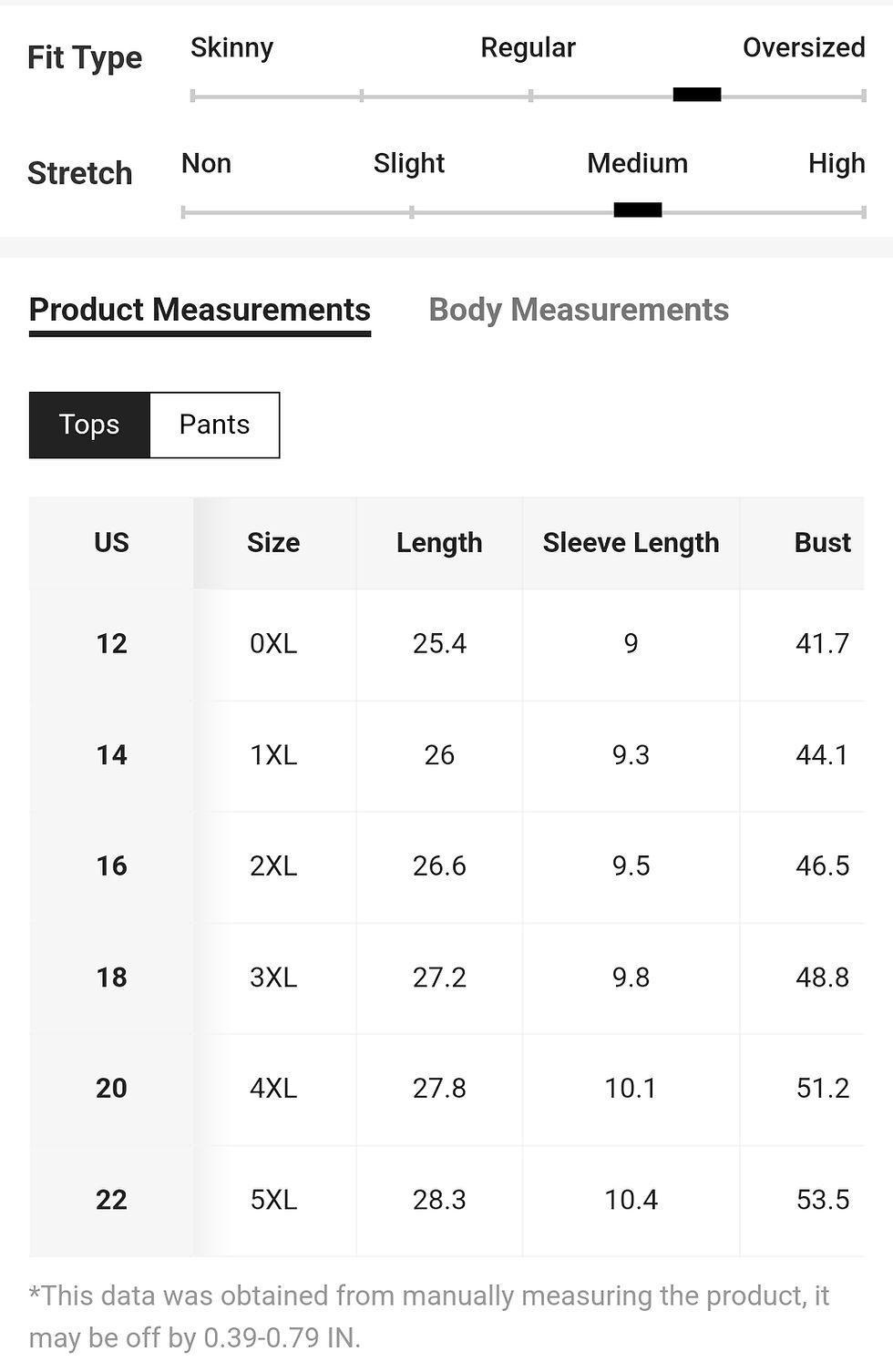The height and width of the screenshot is (1372, 893).
Task: Select the Product Measurements tab
Action: (200, 312)
